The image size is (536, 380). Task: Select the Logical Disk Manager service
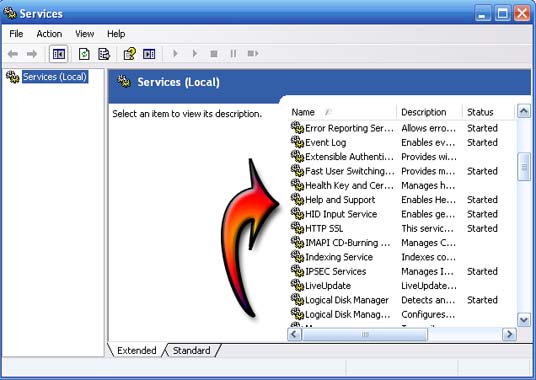(402, 300)
